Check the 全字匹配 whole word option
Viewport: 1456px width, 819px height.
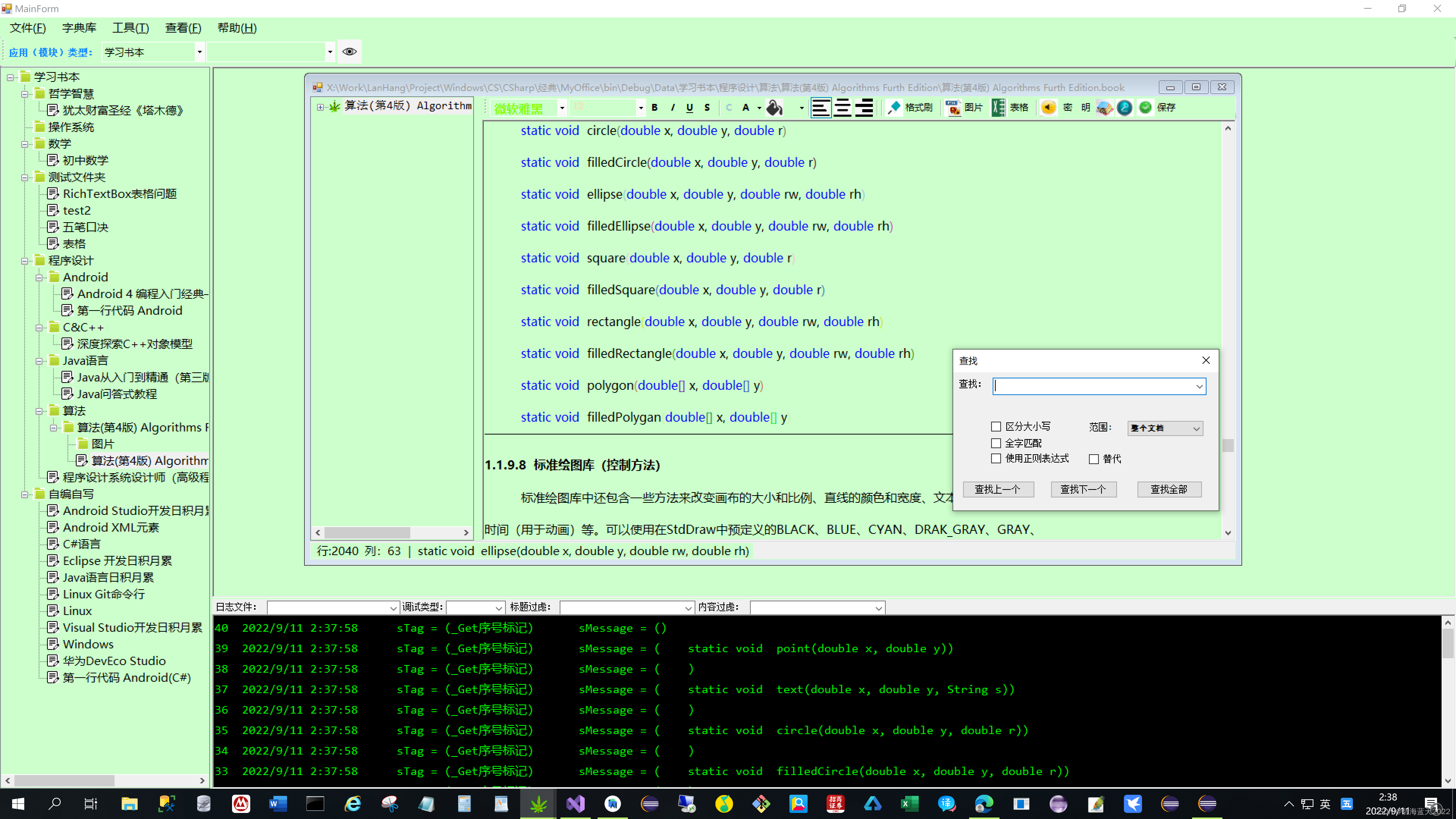pos(996,443)
